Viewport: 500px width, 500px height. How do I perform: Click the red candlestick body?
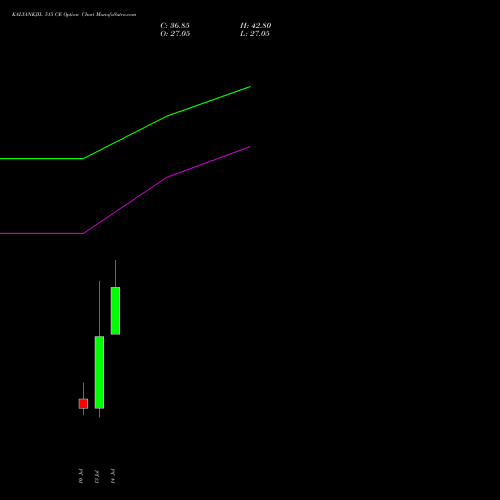pyautogui.click(x=83, y=404)
